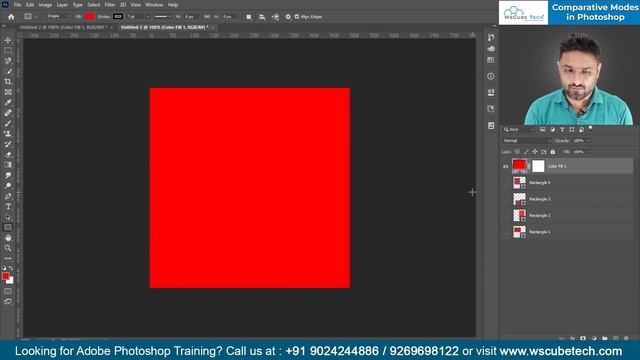Select the Brush tool
640x360 pixels.
tap(8, 123)
